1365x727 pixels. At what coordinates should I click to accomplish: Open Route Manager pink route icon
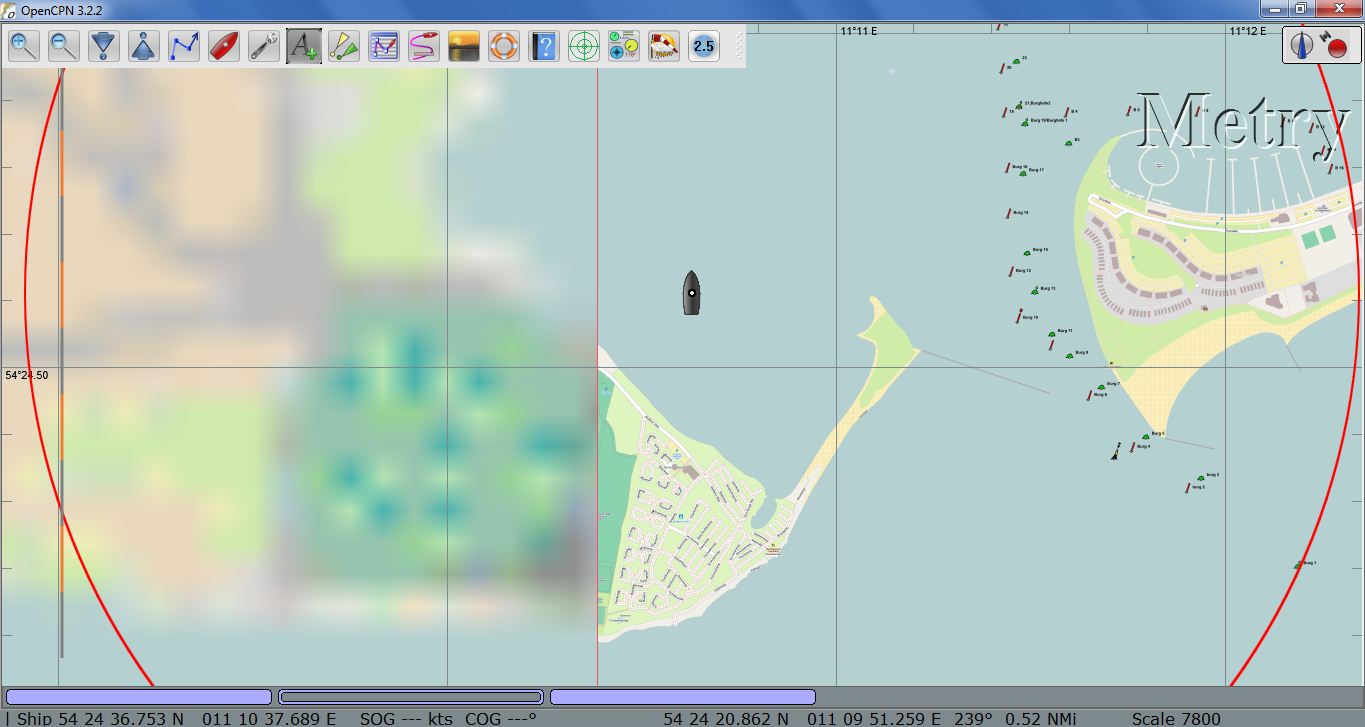424,46
